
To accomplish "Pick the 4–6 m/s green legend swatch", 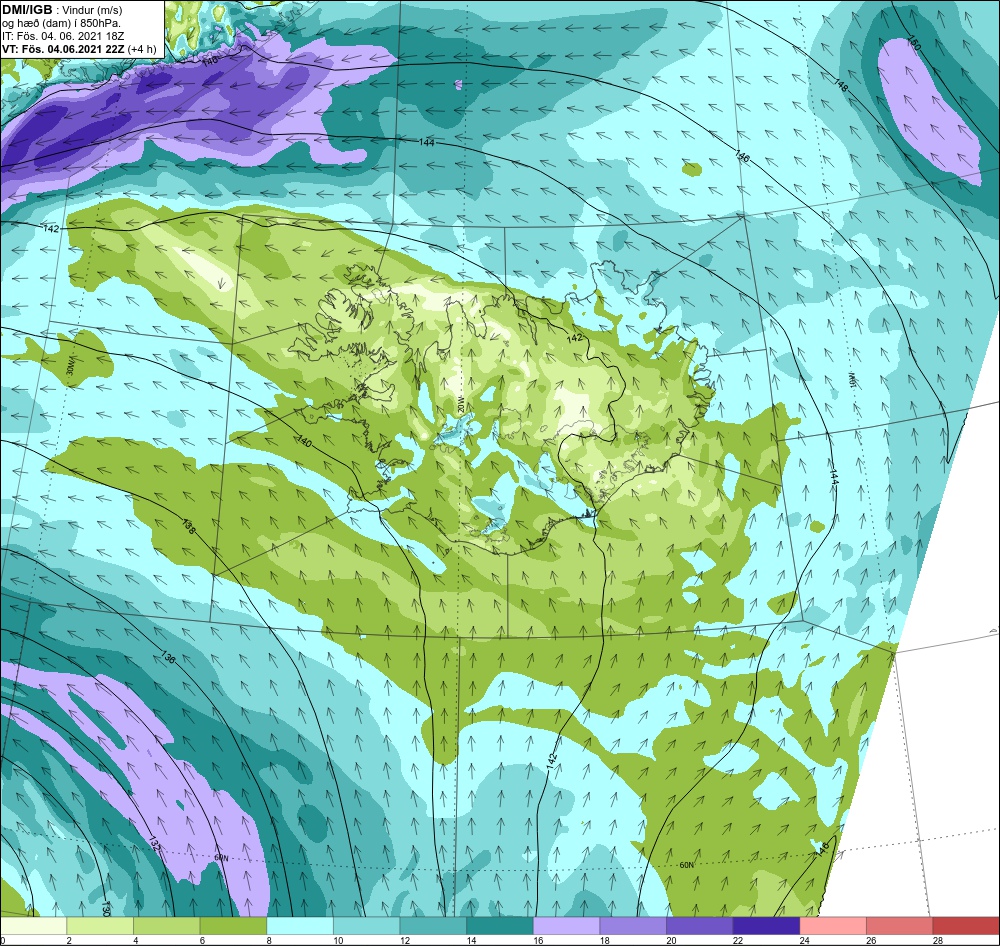I will point(166,926).
